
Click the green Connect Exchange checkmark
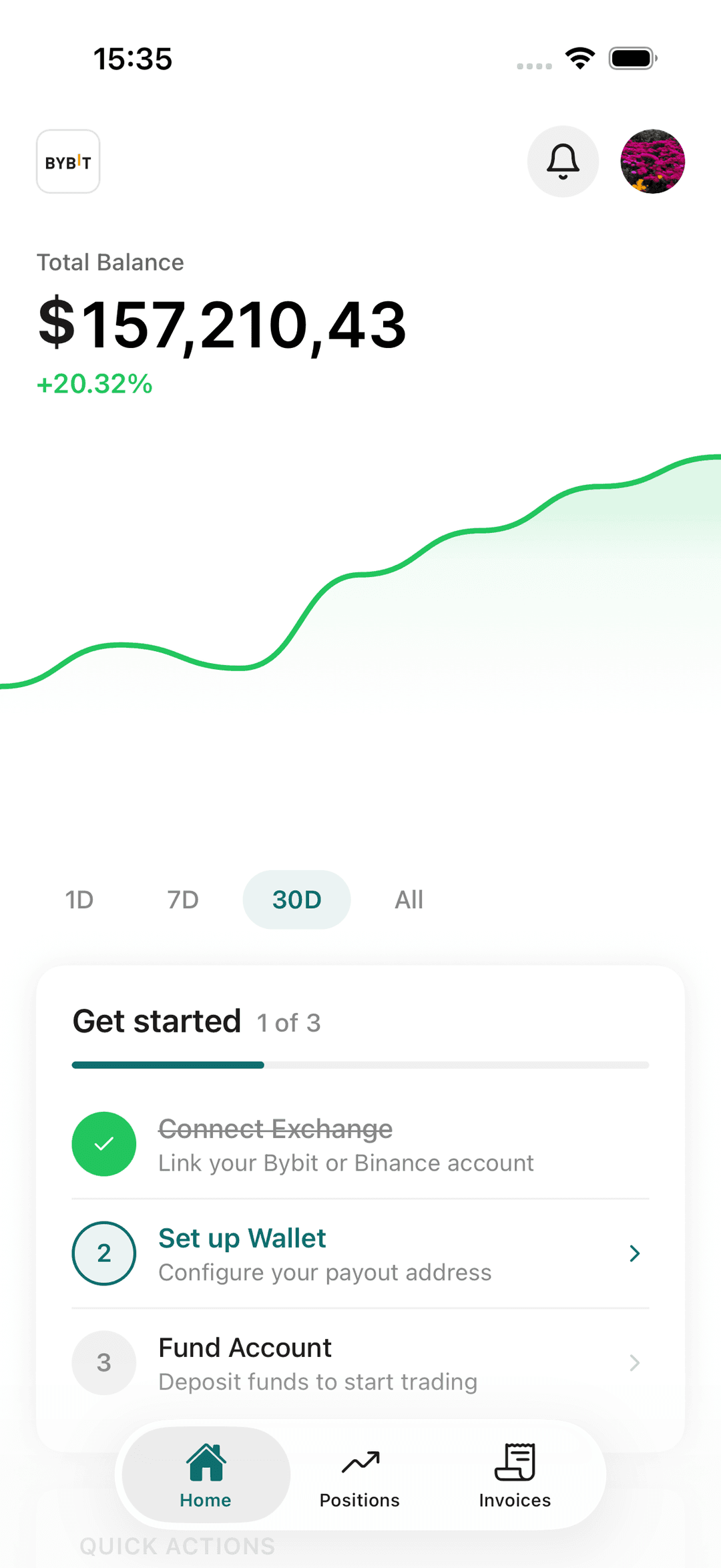(x=104, y=1143)
